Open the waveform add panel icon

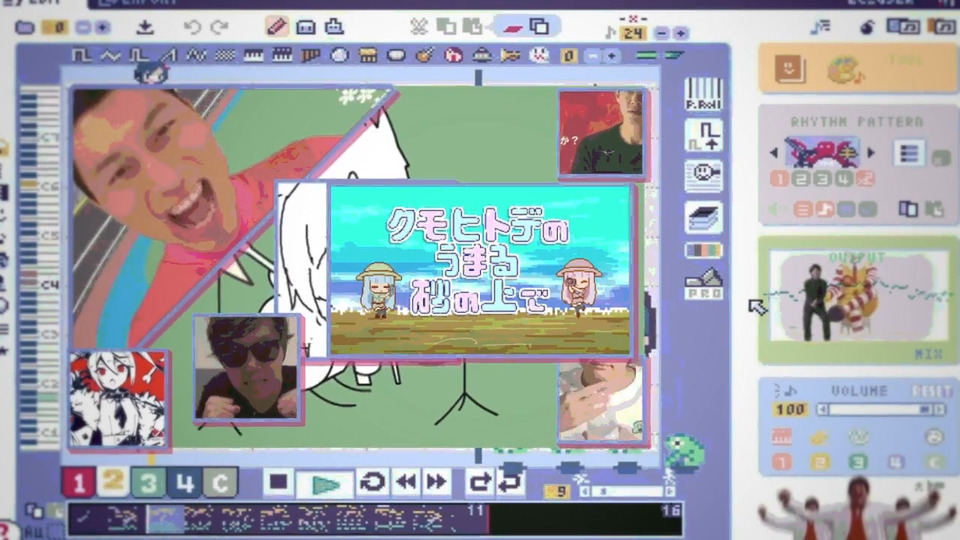tap(703, 135)
